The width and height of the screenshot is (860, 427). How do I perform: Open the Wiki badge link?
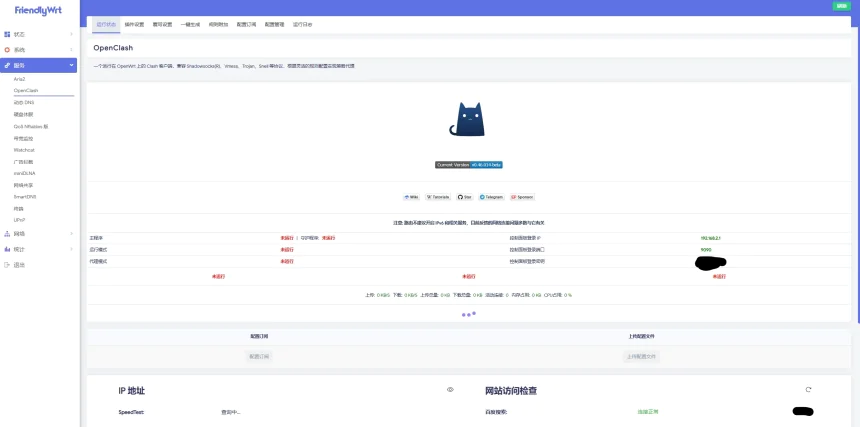(412, 197)
